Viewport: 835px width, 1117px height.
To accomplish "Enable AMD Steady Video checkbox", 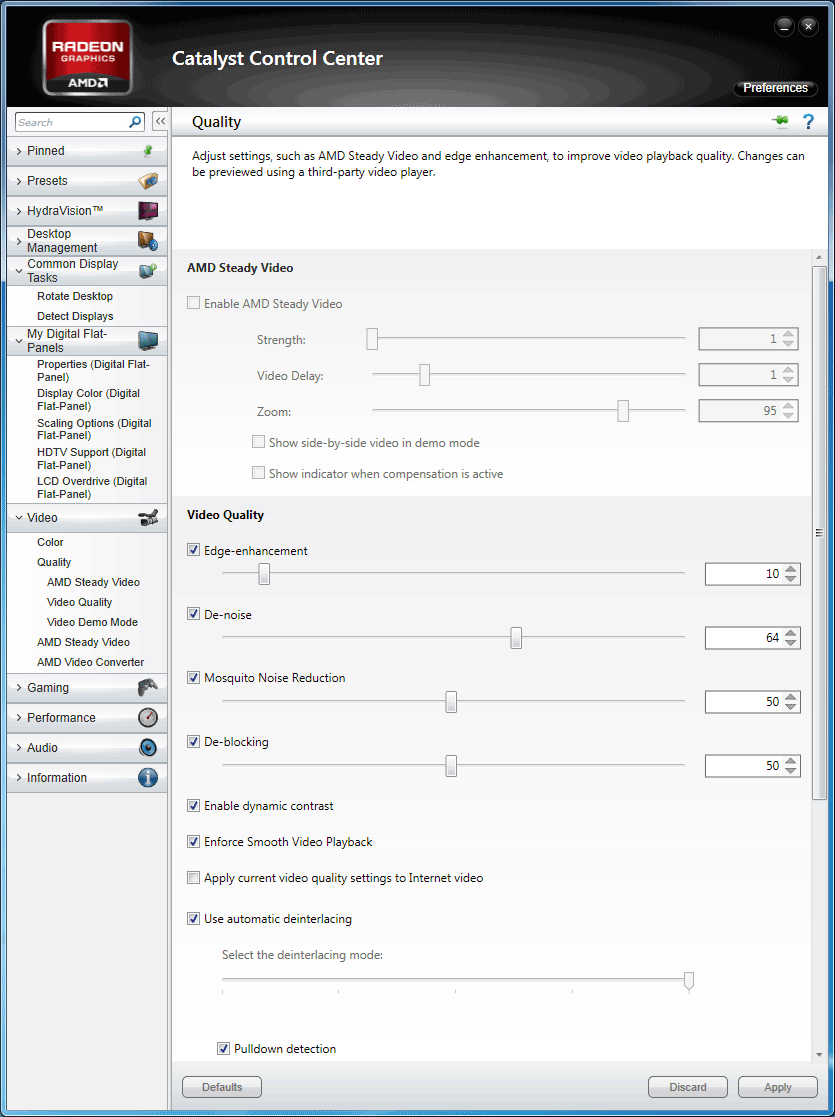I will [193, 303].
